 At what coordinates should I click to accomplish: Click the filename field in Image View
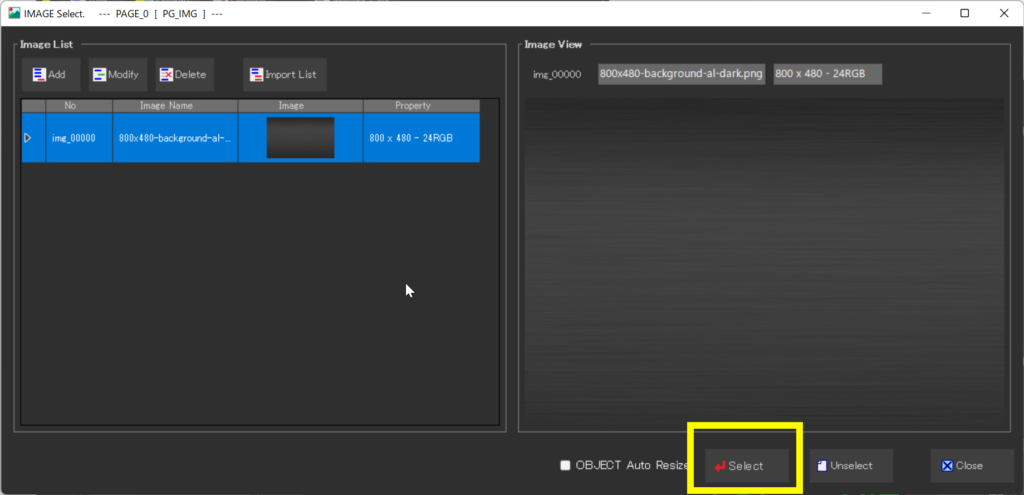pyautogui.click(x=681, y=75)
